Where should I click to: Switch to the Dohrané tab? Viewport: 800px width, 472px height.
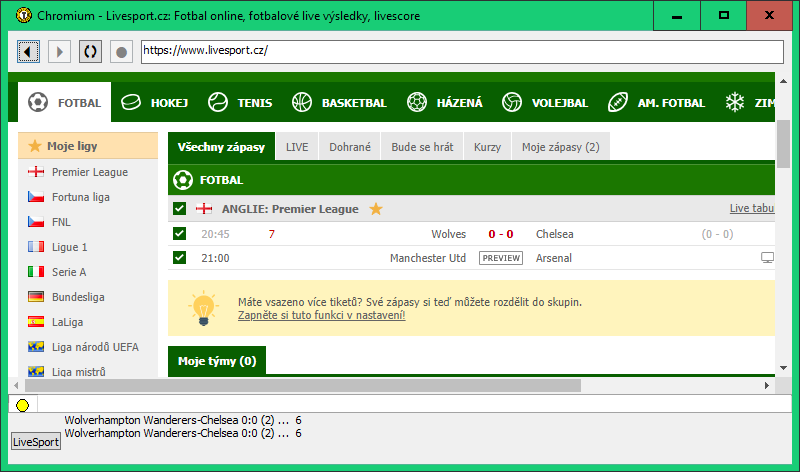tap(350, 147)
